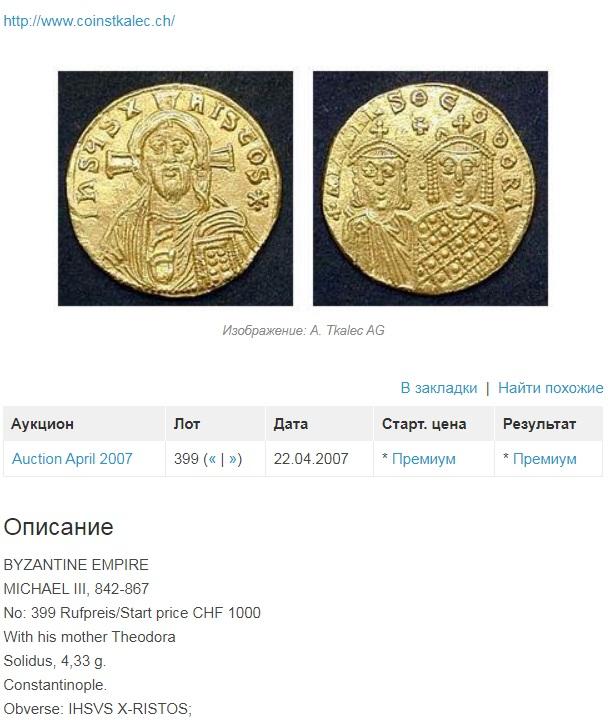Open the reverse coin image with two busts
Screen dimensions: 608x720
click(430, 188)
